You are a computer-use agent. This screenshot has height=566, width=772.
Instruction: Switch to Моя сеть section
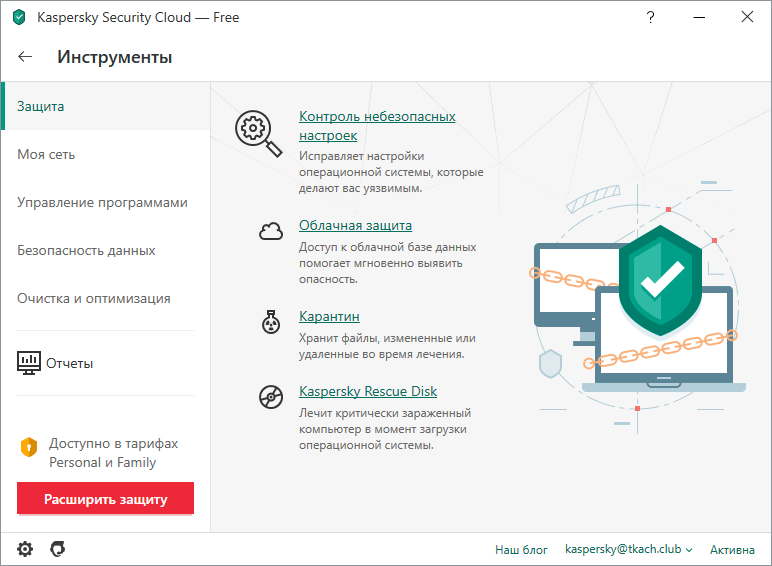[106, 155]
